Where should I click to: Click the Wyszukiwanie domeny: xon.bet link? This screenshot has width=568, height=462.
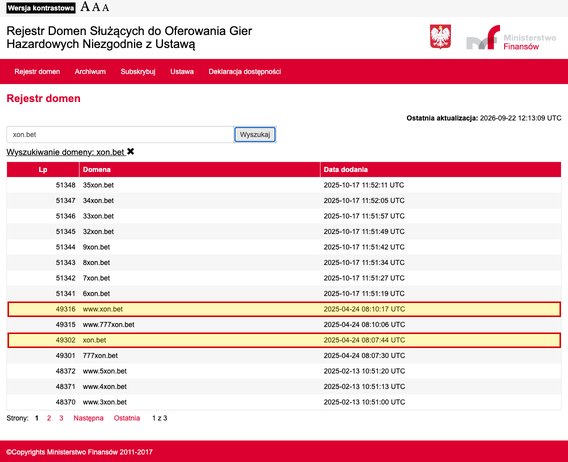pyautogui.click(x=65, y=152)
